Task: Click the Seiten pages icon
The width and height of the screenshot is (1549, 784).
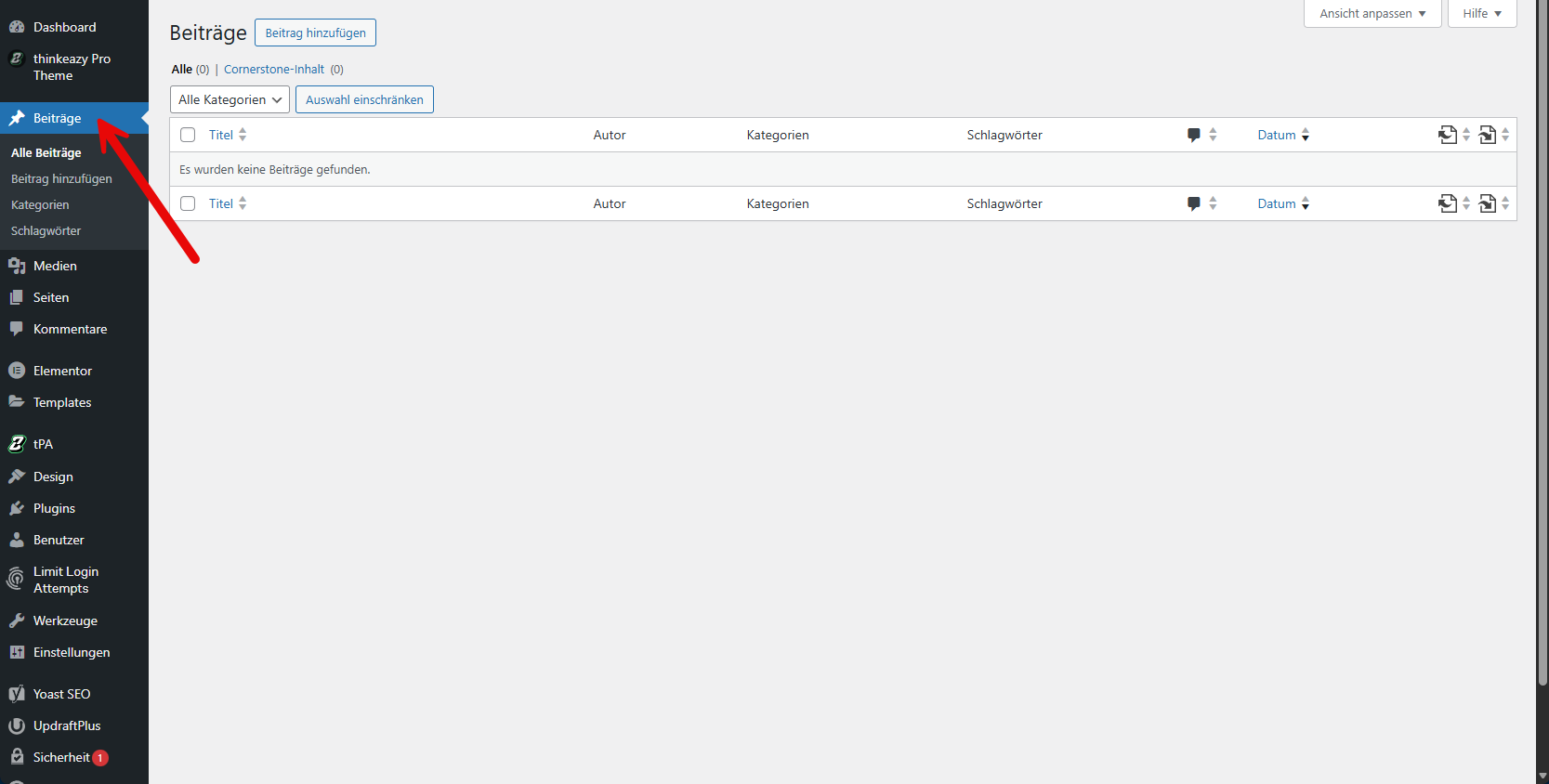Action: pos(17,297)
